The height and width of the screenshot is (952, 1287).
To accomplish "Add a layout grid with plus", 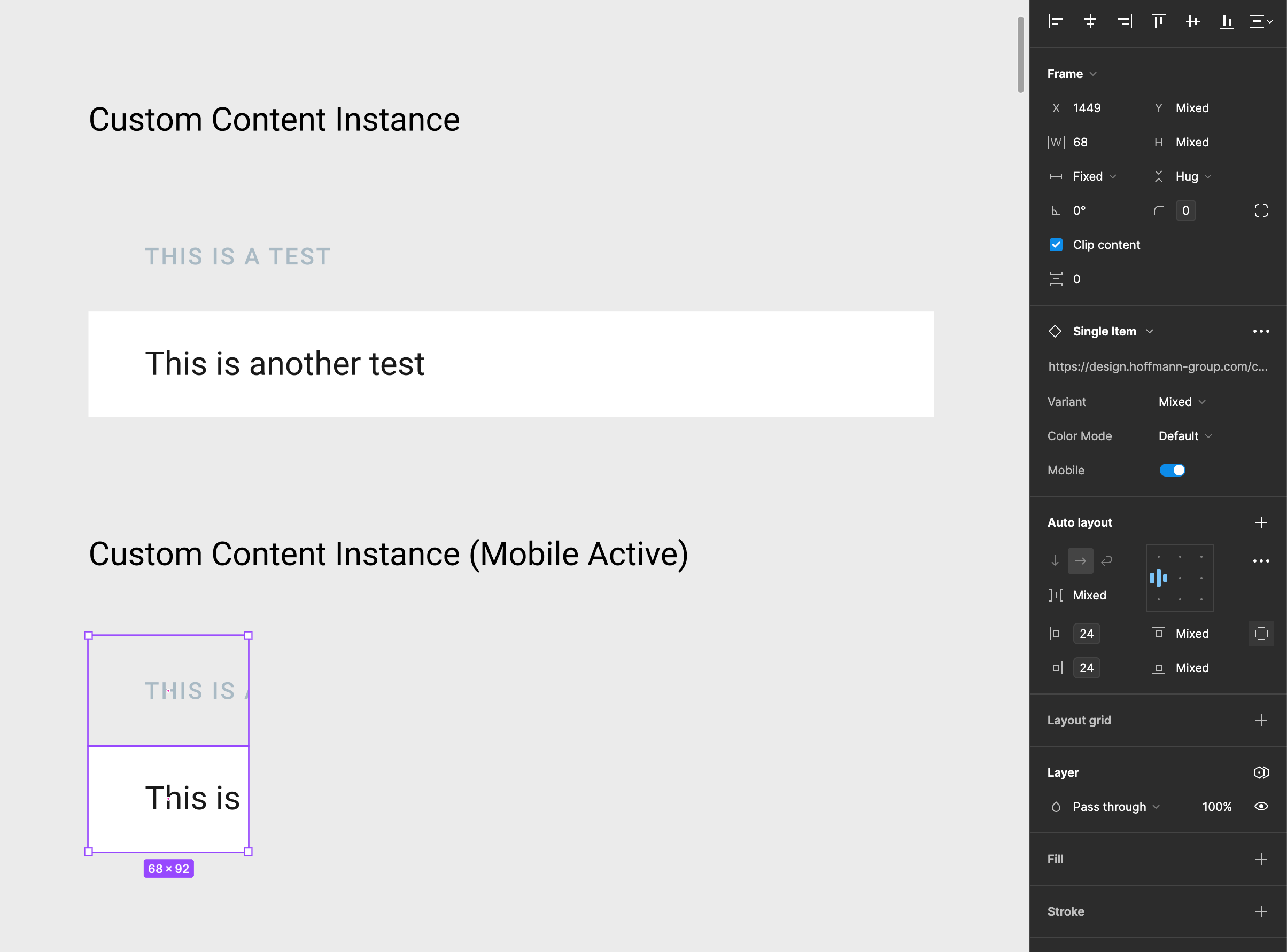I will click(x=1261, y=720).
